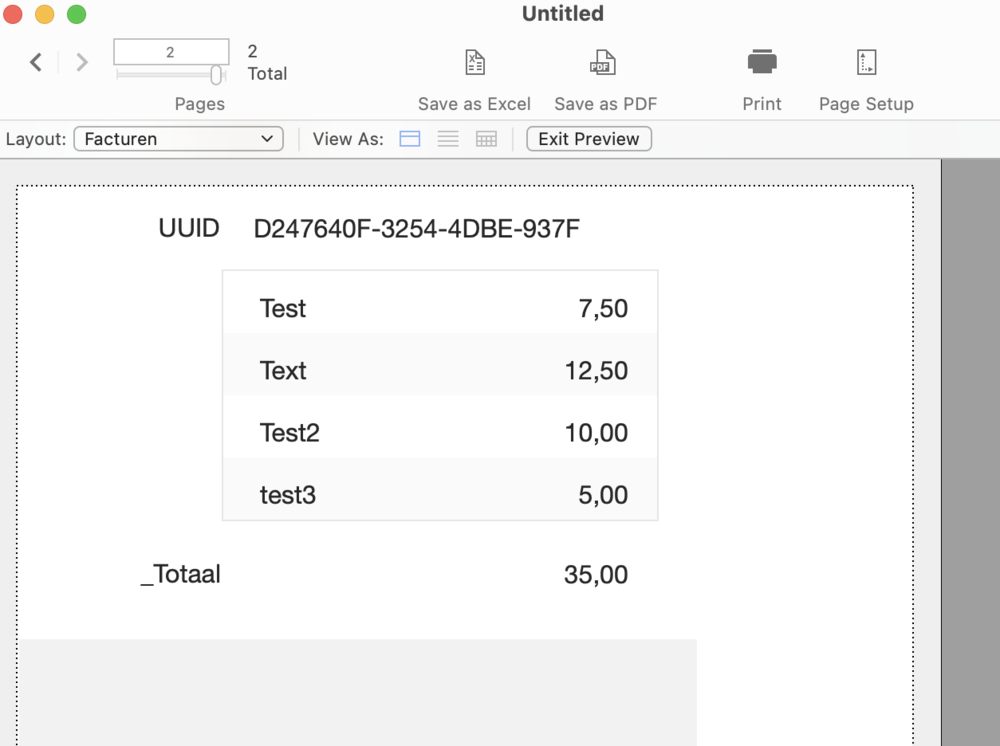Switch to Table view in View As
This screenshot has height=746, width=1000.
point(486,139)
